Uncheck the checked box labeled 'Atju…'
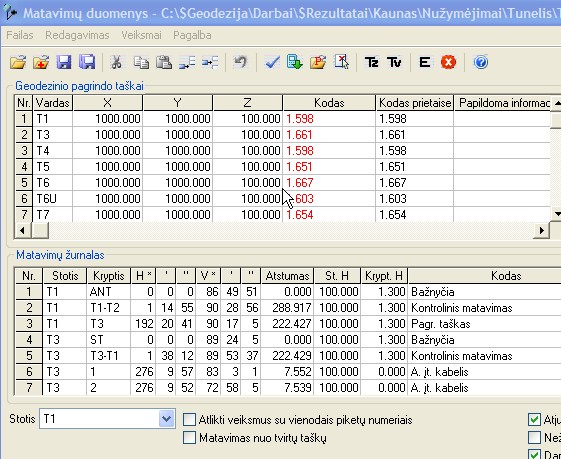The height and width of the screenshot is (459, 561). pos(534,419)
